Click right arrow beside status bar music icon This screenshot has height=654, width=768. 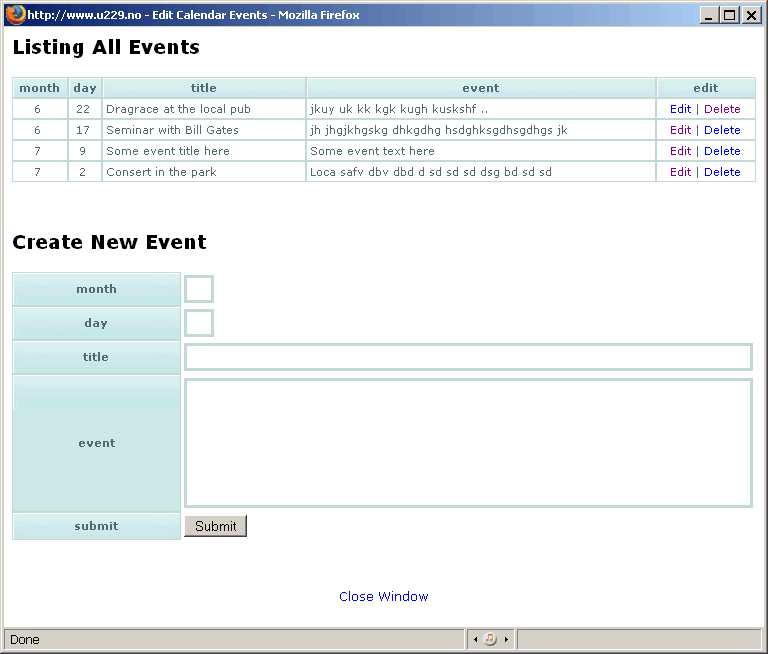pos(506,639)
